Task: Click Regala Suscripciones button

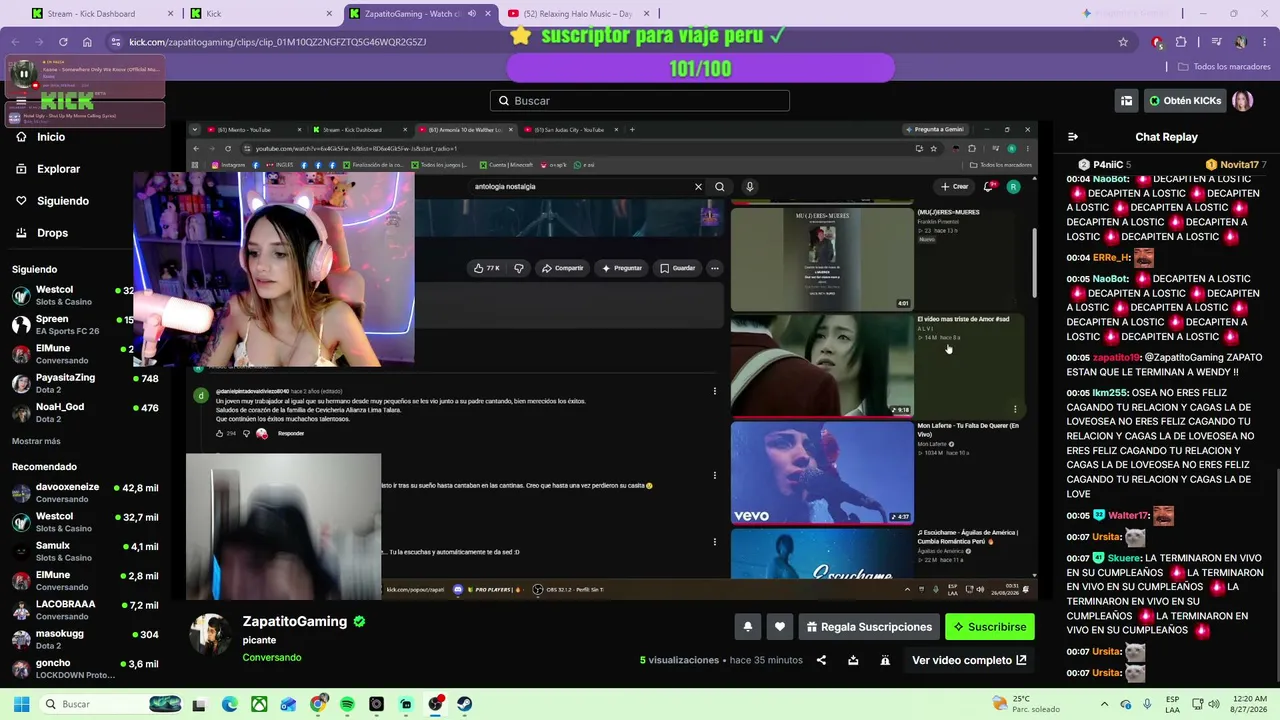Action: [x=869, y=627]
